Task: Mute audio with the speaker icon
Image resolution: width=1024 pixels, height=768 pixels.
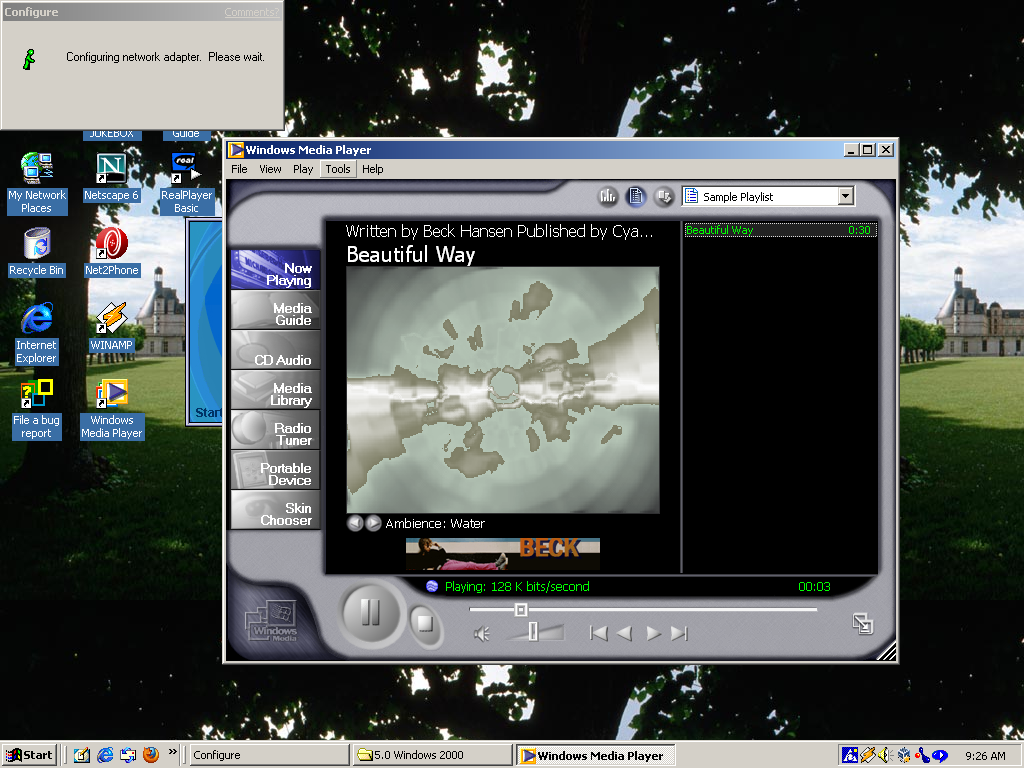Action: (481, 633)
